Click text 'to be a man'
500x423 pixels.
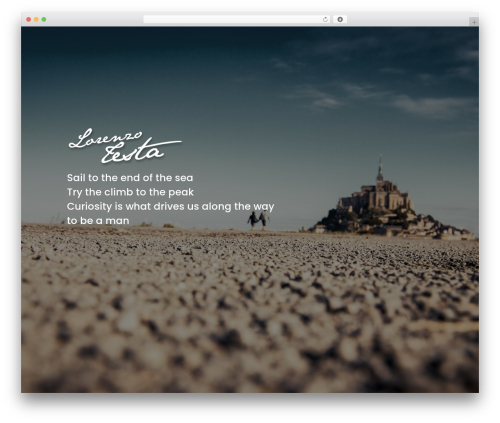click(98, 221)
